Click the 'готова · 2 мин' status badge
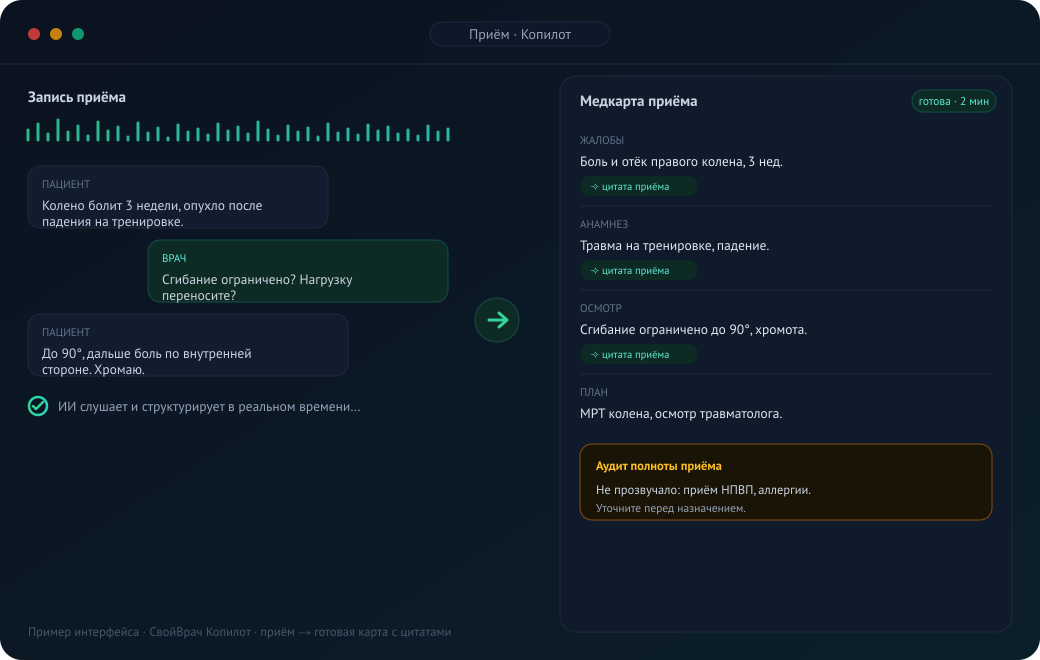1040x660 pixels. pos(953,101)
